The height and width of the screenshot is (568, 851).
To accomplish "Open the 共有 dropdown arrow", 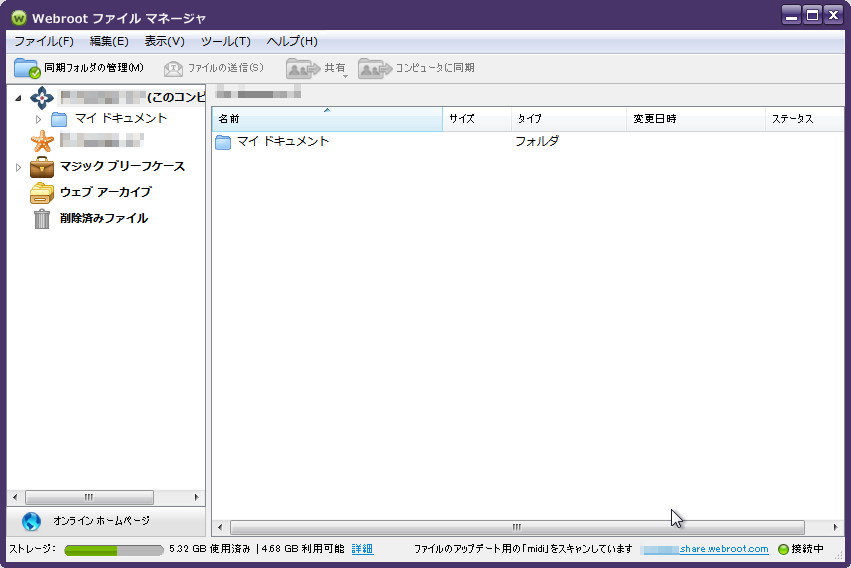I will [345, 76].
